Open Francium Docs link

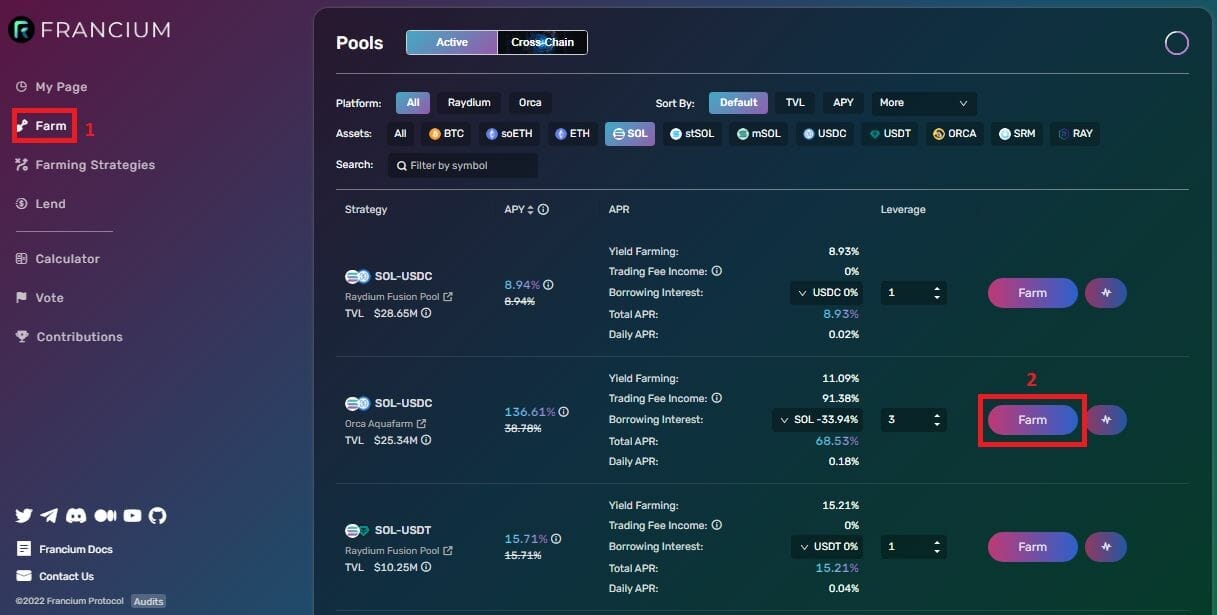(75, 549)
